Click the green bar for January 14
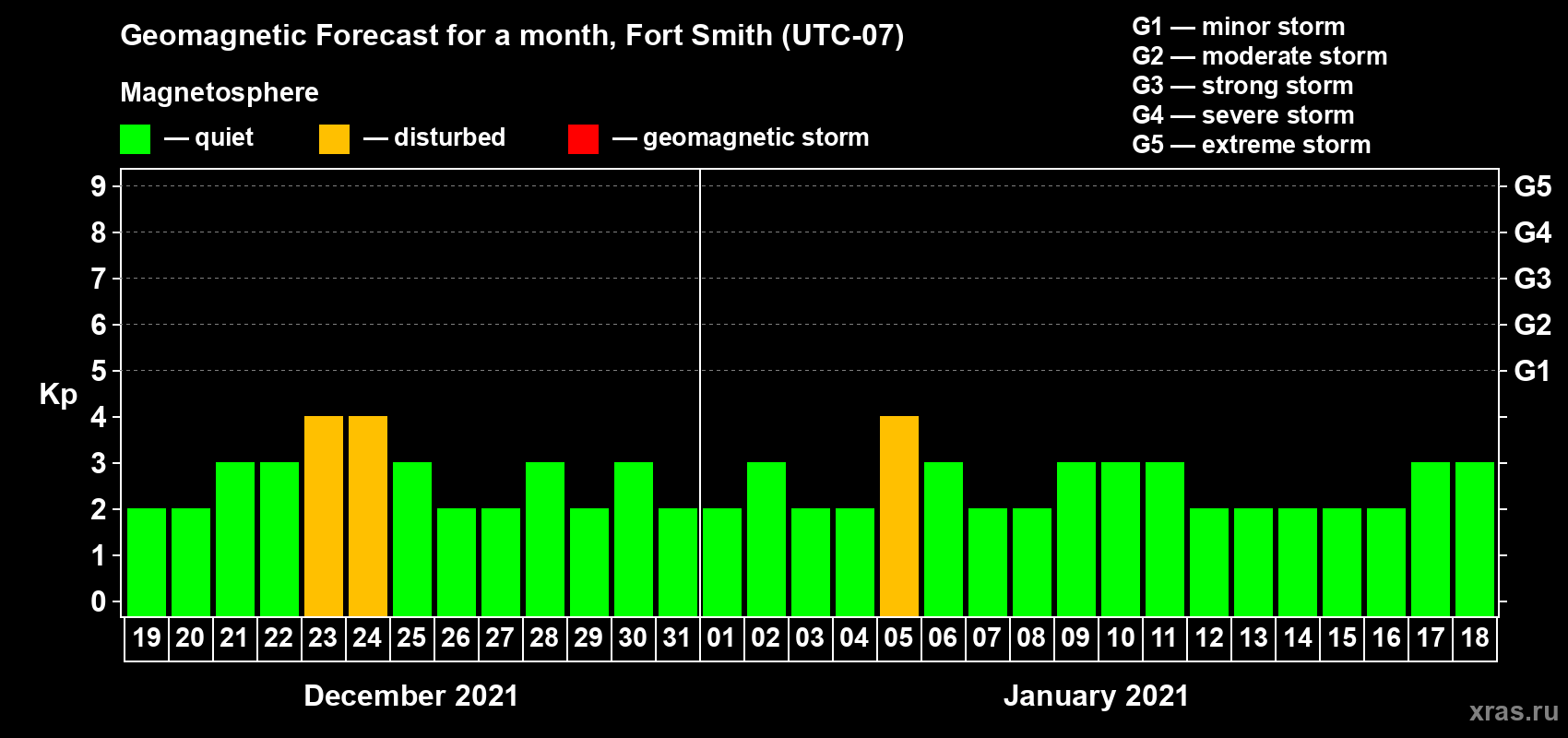This screenshot has width=1568, height=738. [x=1298, y=563]
